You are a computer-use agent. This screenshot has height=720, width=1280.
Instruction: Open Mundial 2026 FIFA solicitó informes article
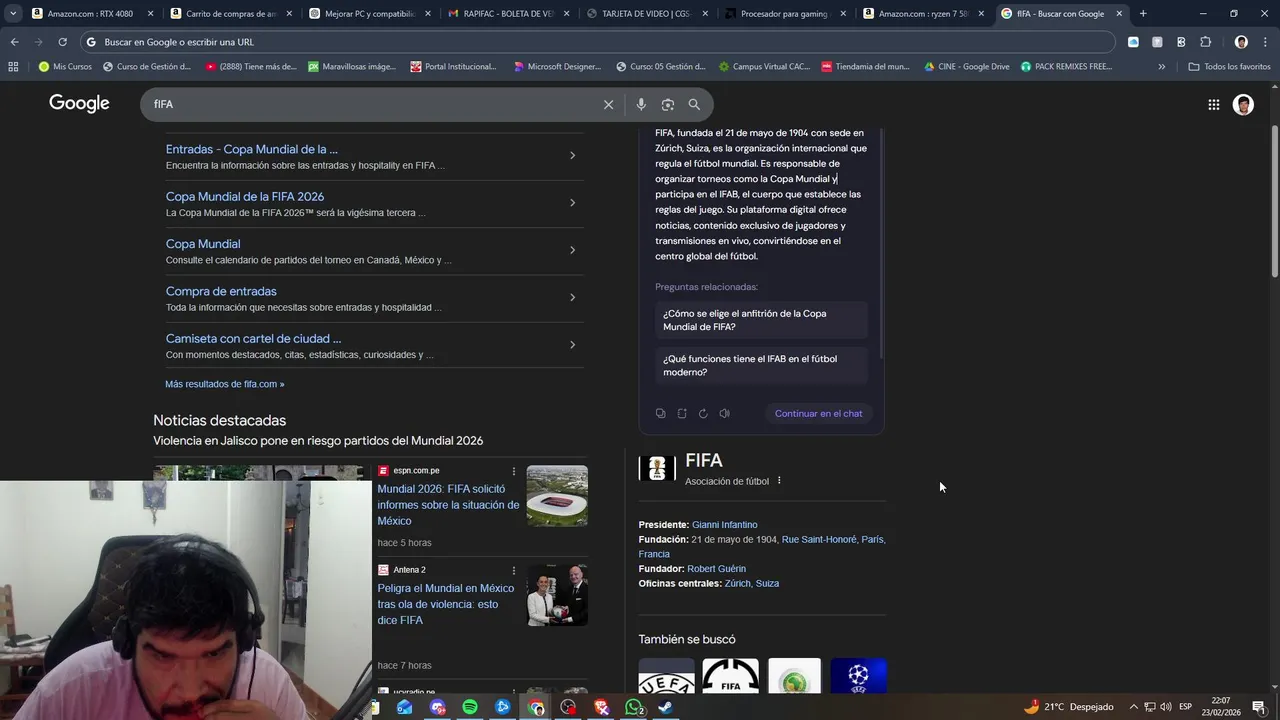[x=448, y=505]
